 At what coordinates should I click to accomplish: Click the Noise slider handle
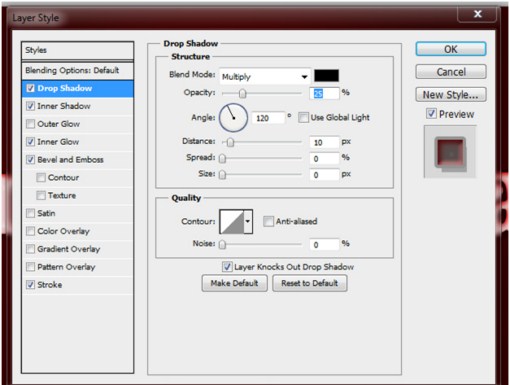(222, 245)
